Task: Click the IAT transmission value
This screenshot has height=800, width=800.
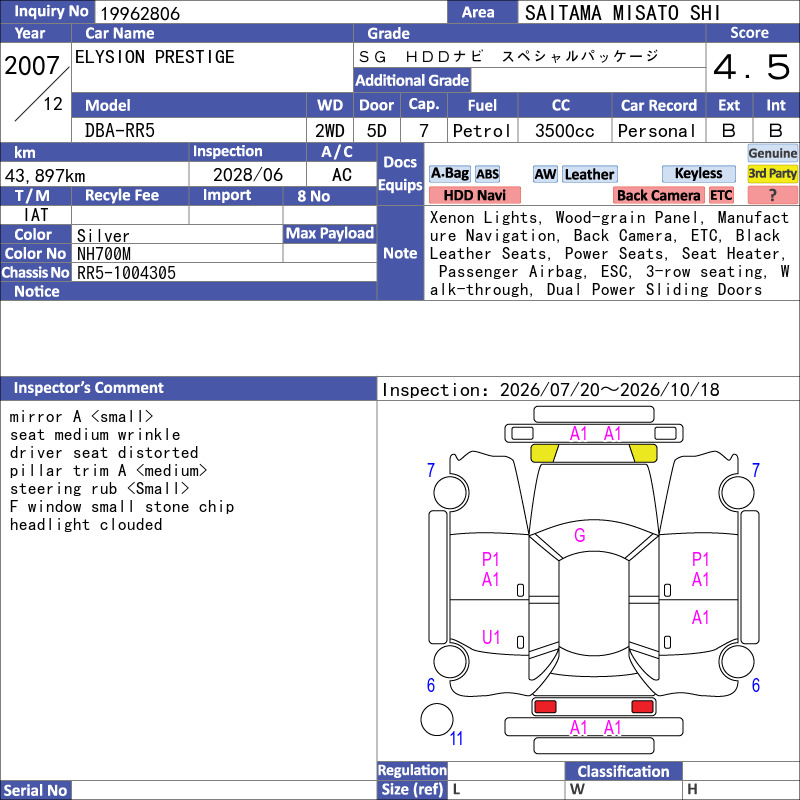Action: click(x=36, y=215)
